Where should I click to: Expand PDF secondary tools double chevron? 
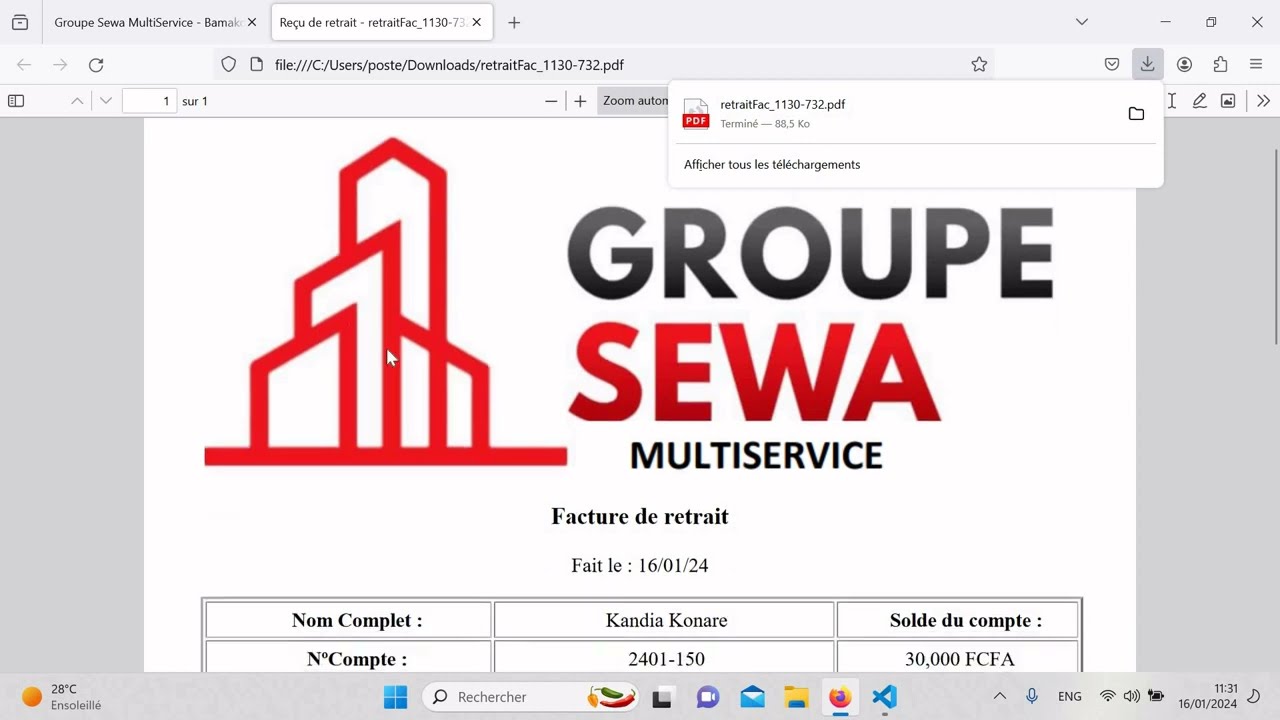point(1263,101)
